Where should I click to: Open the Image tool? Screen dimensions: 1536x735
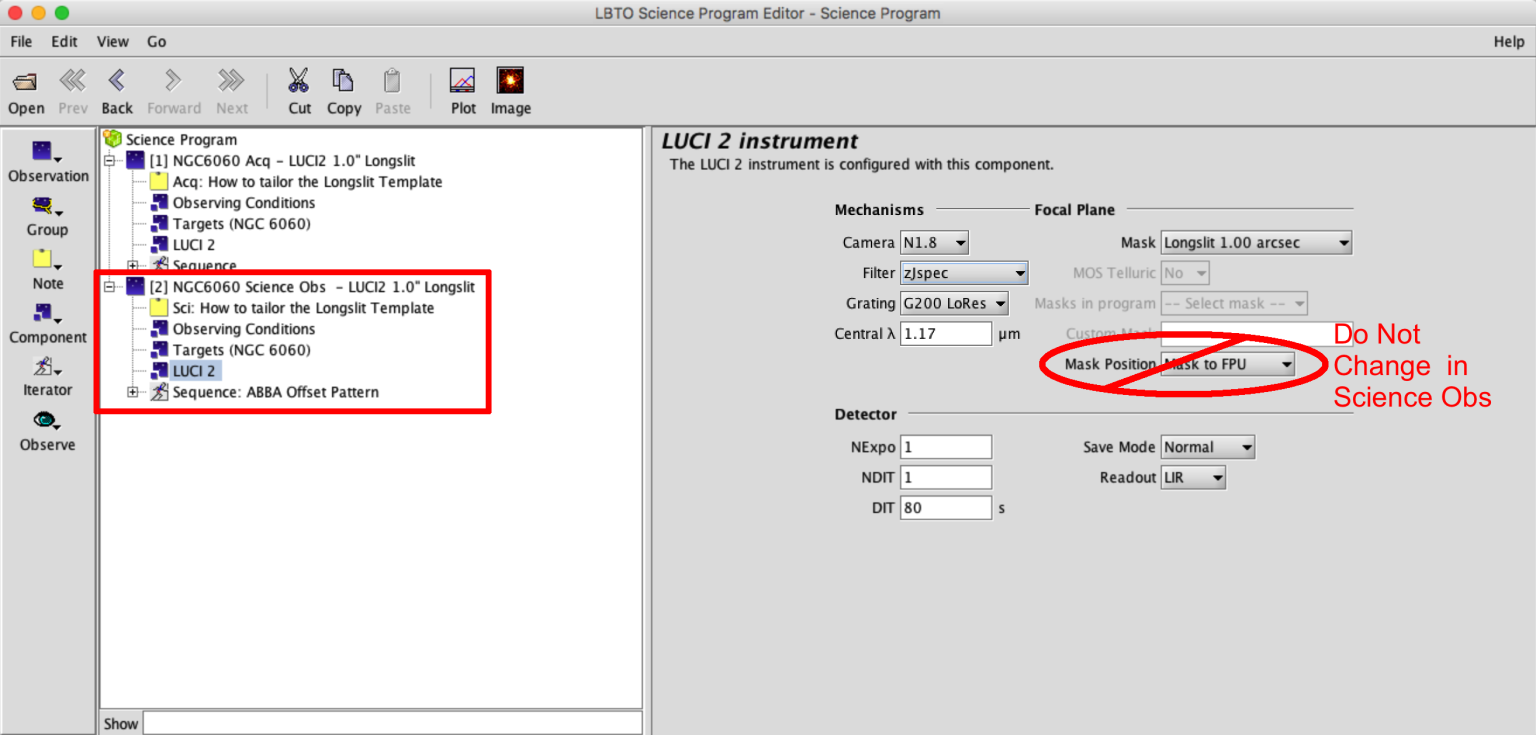[510, 80]
